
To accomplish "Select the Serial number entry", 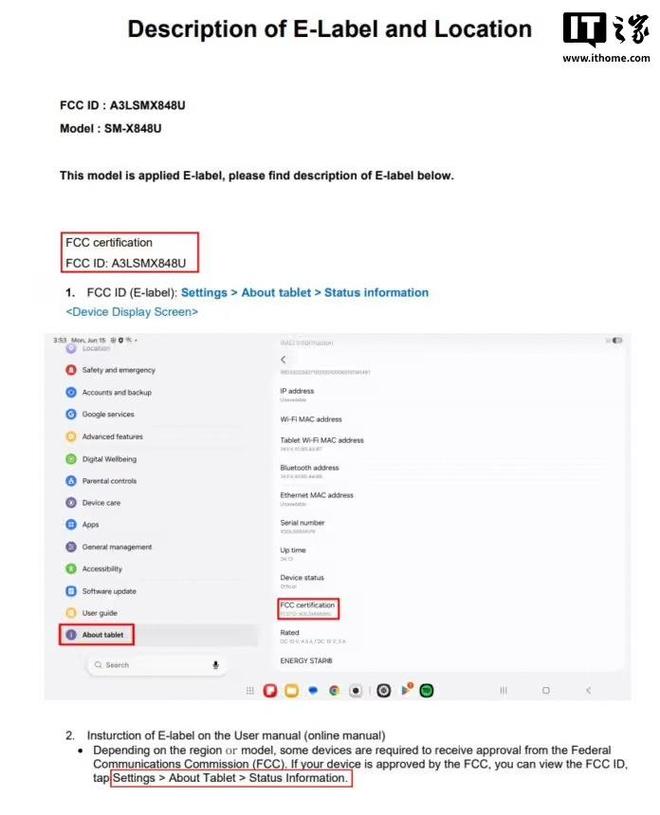I will pos(302,526).
